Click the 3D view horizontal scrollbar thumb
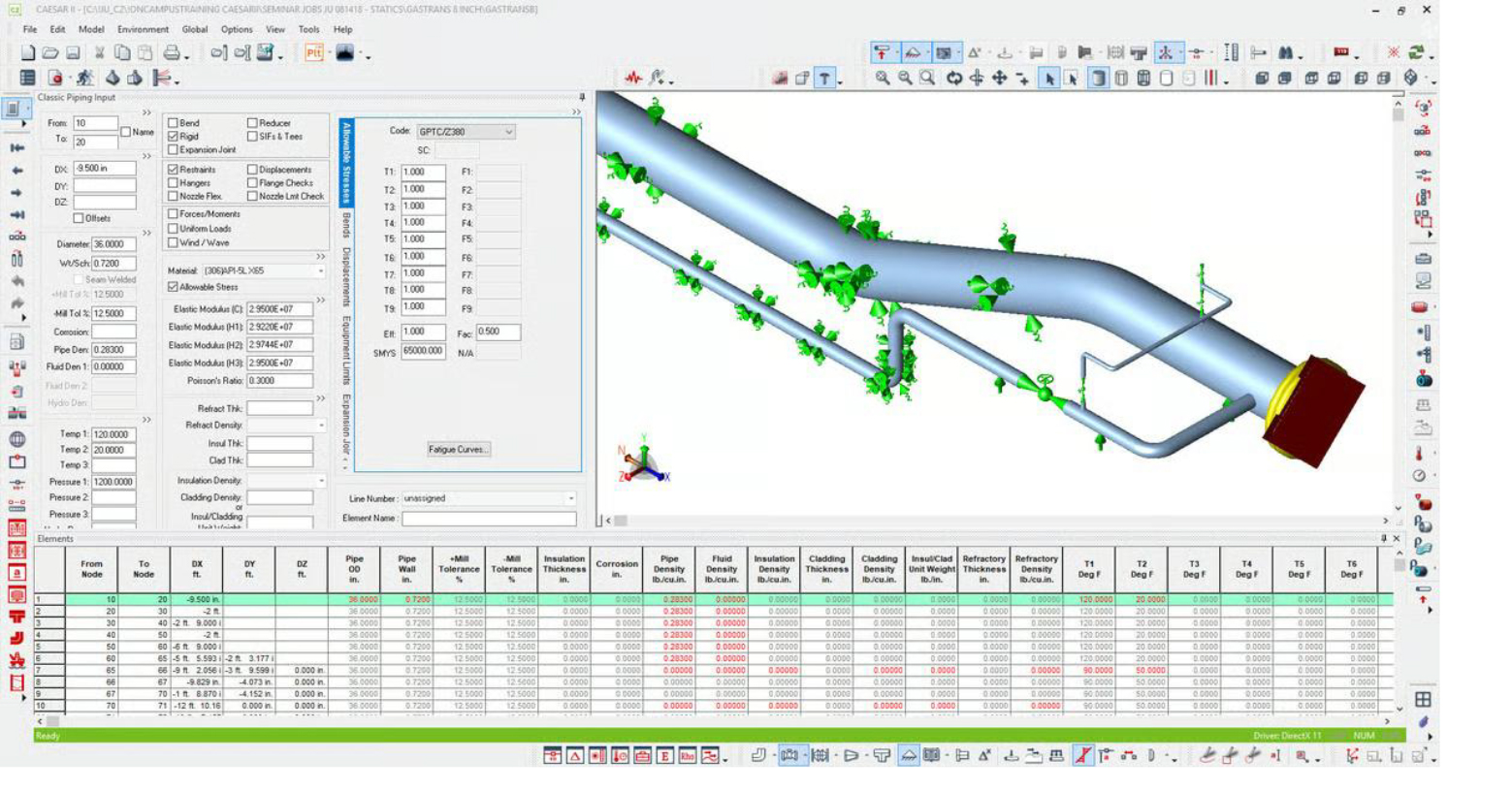Screen dimensions: 1512x792 point(621,521)
